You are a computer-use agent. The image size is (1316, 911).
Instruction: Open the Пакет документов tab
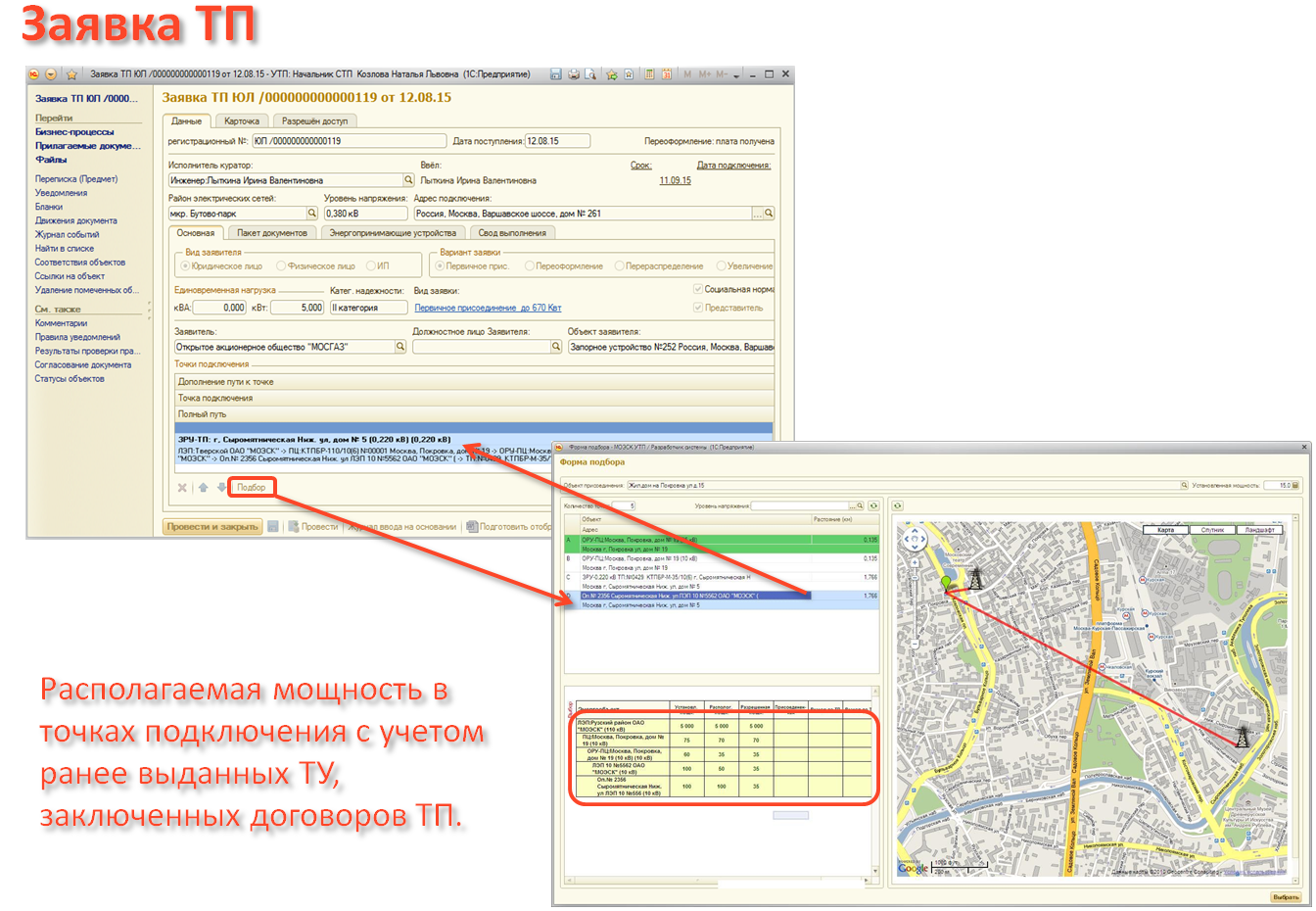[x=272, y=233]
